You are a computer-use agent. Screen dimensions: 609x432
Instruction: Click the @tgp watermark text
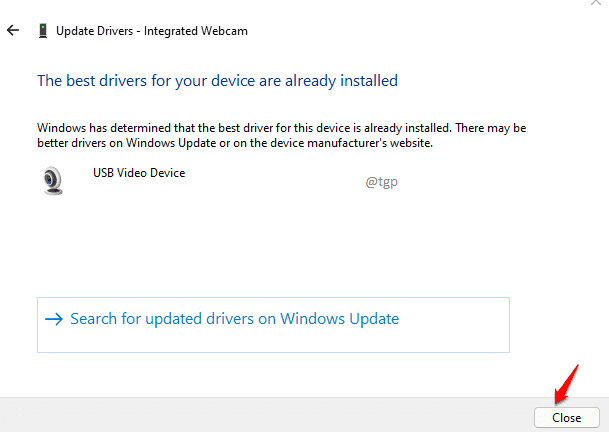pyautogui.click(x=381, y=181)
